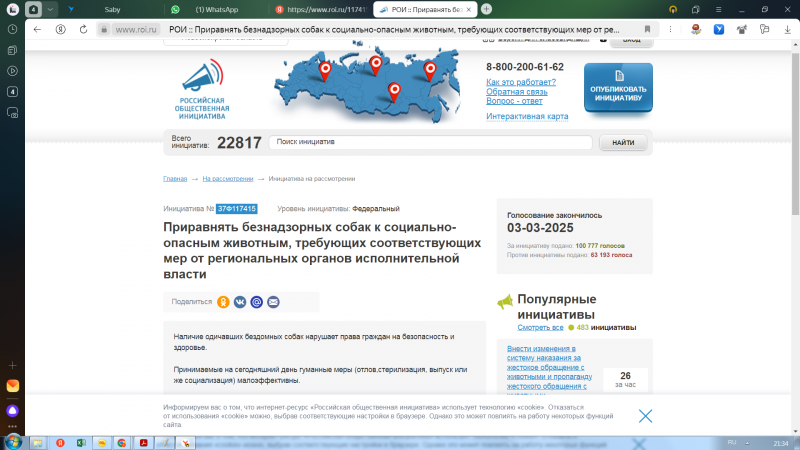The height and width of the screenshot is (450, 800).
Task: Open the Windows Start menu
Action: [x=13, y=441]
